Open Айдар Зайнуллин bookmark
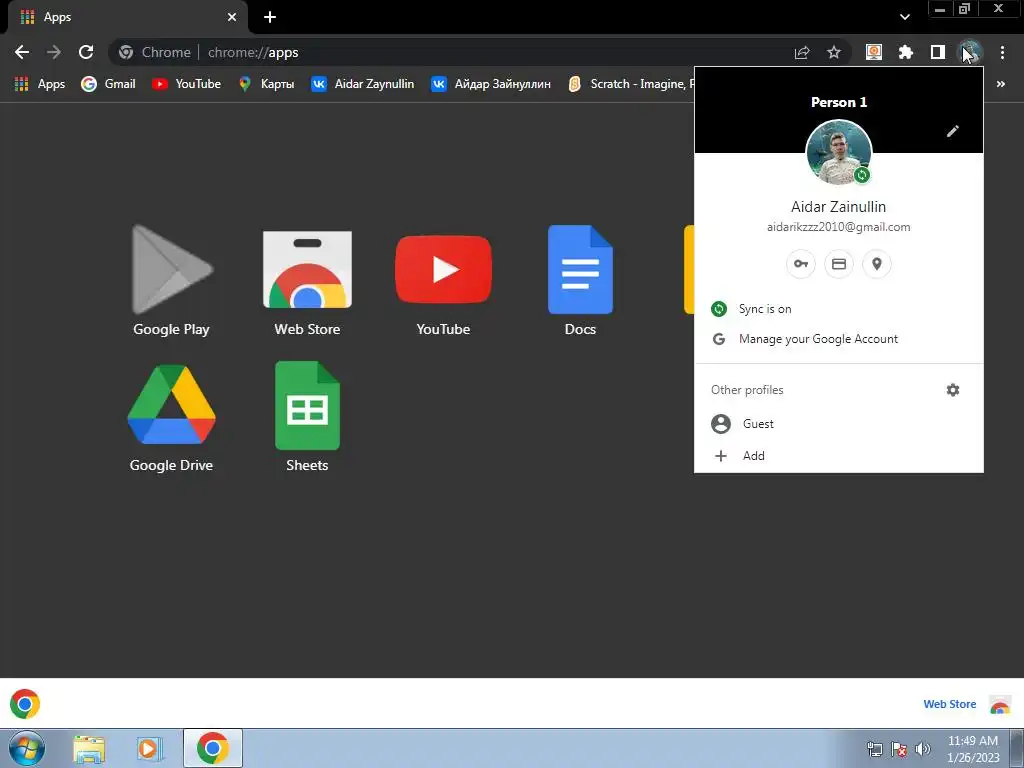Image resolution: width=1024 pixels, height=768 pixels. (490, 84)
